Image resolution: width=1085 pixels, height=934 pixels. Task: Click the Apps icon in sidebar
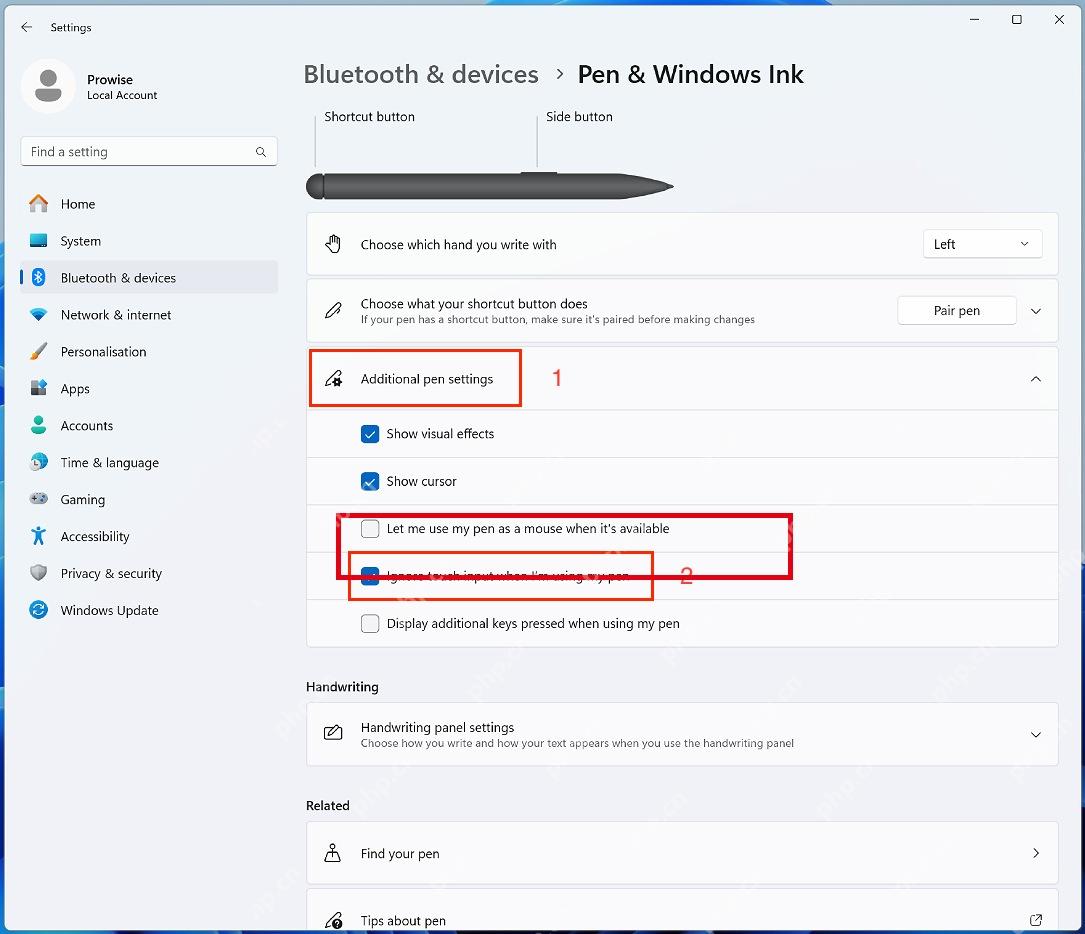(x=39, y=388)
